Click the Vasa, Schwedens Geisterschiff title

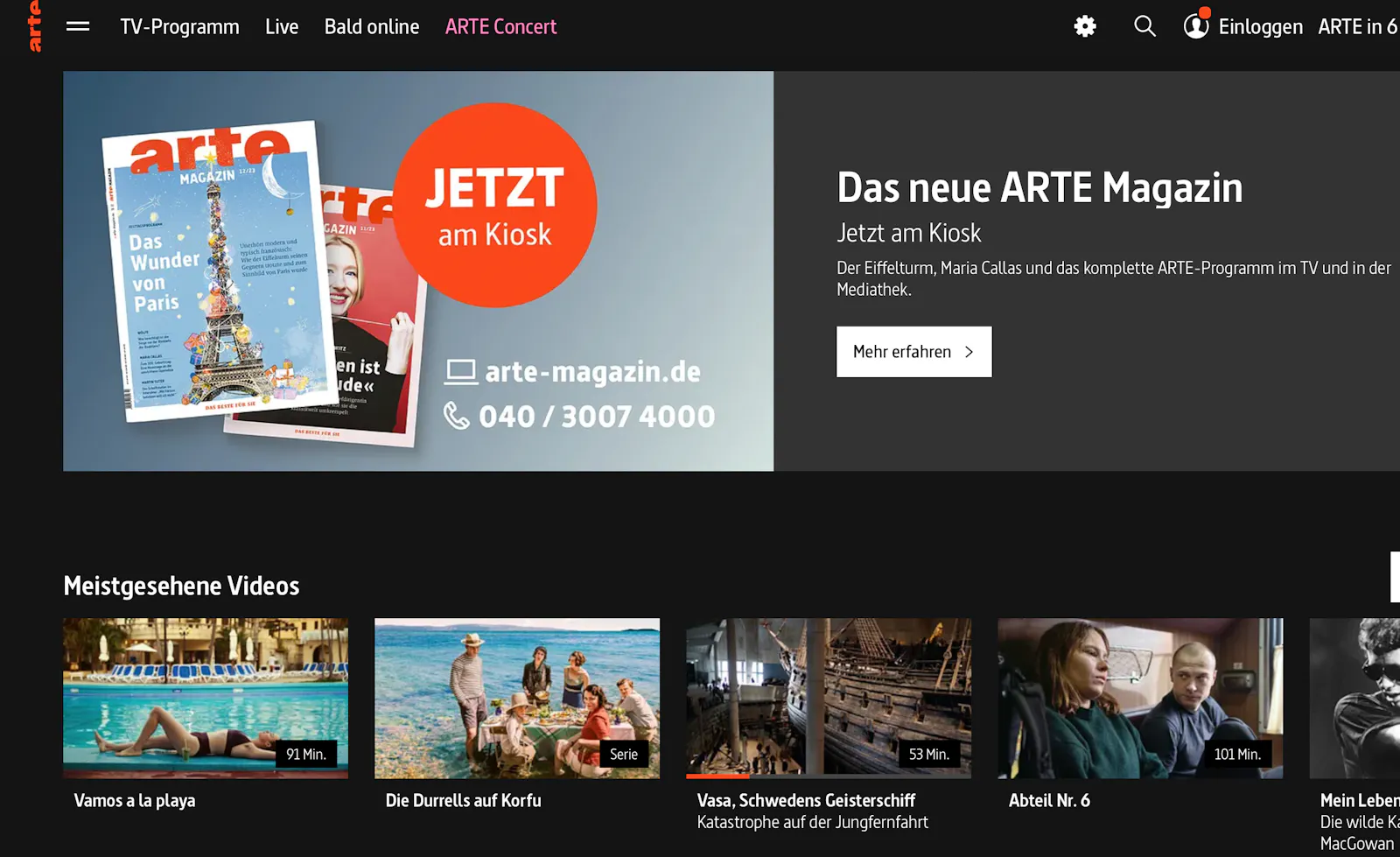pos(806,800)
